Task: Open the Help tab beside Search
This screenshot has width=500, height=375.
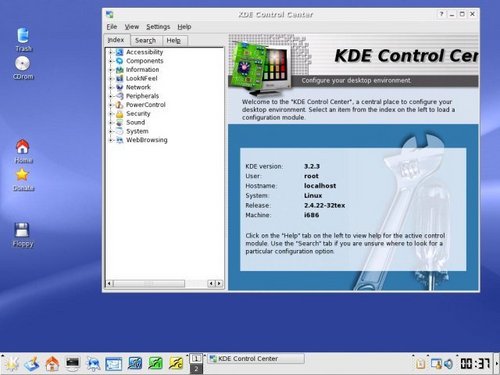Action: click(174, 41)
